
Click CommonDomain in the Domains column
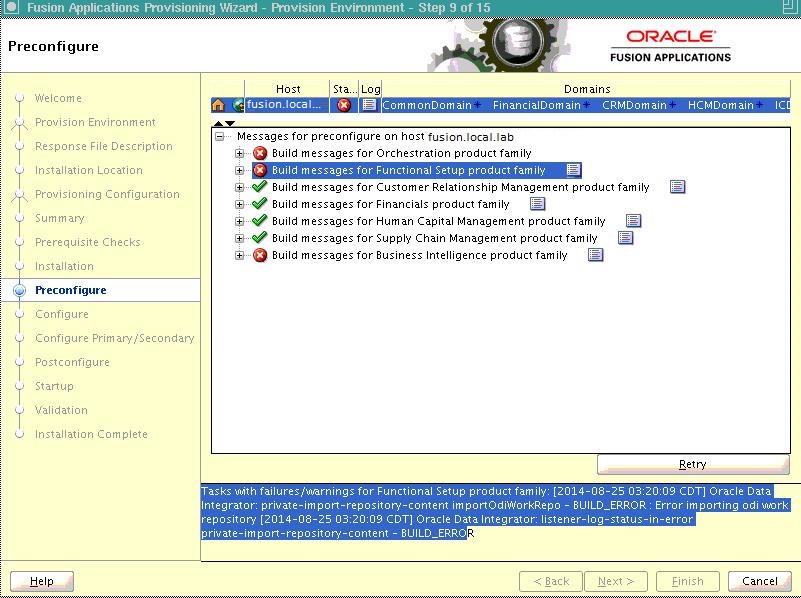pos(427,105)
